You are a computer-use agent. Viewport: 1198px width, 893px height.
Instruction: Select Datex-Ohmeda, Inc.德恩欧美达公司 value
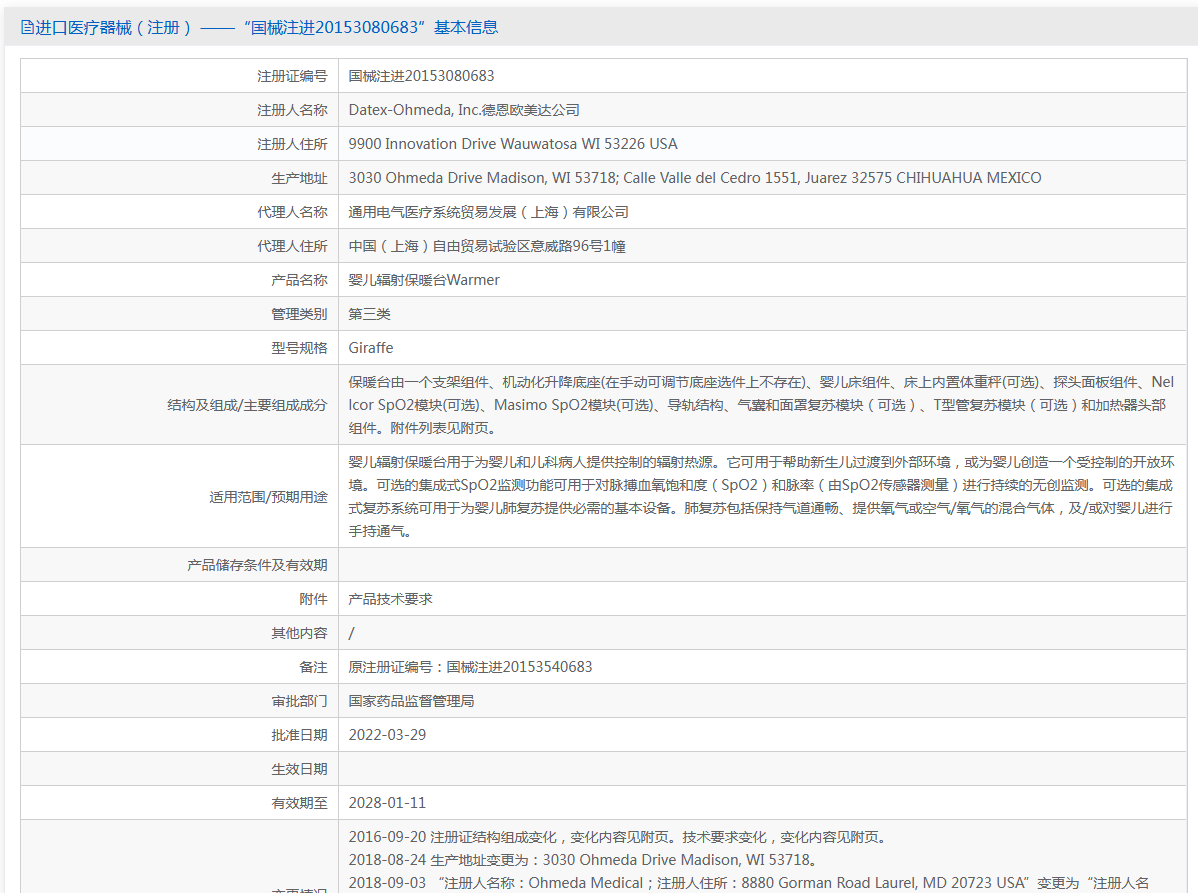click(x=464, y=110)
